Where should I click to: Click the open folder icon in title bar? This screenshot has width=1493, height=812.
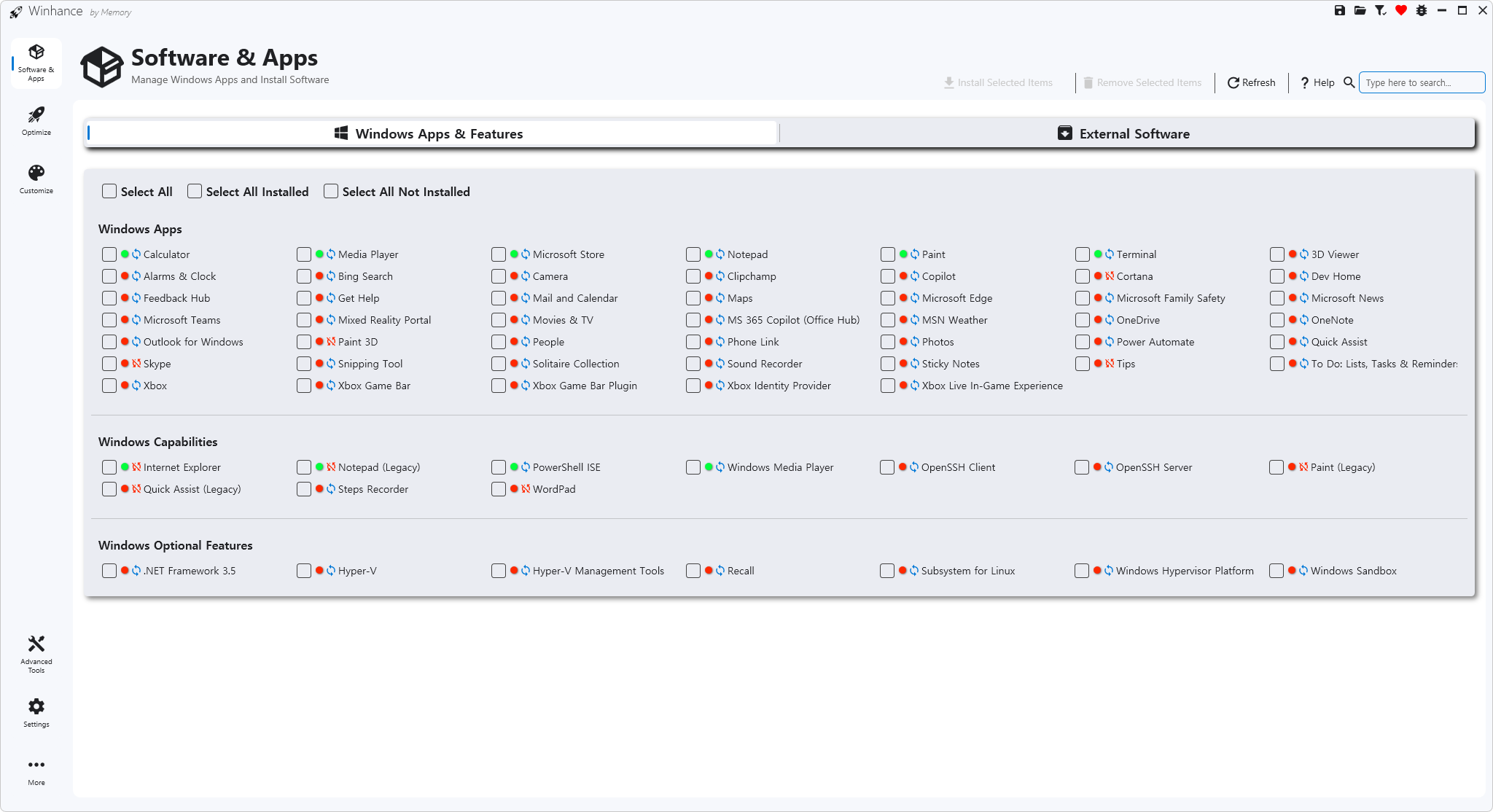(x=1360, y=10)
